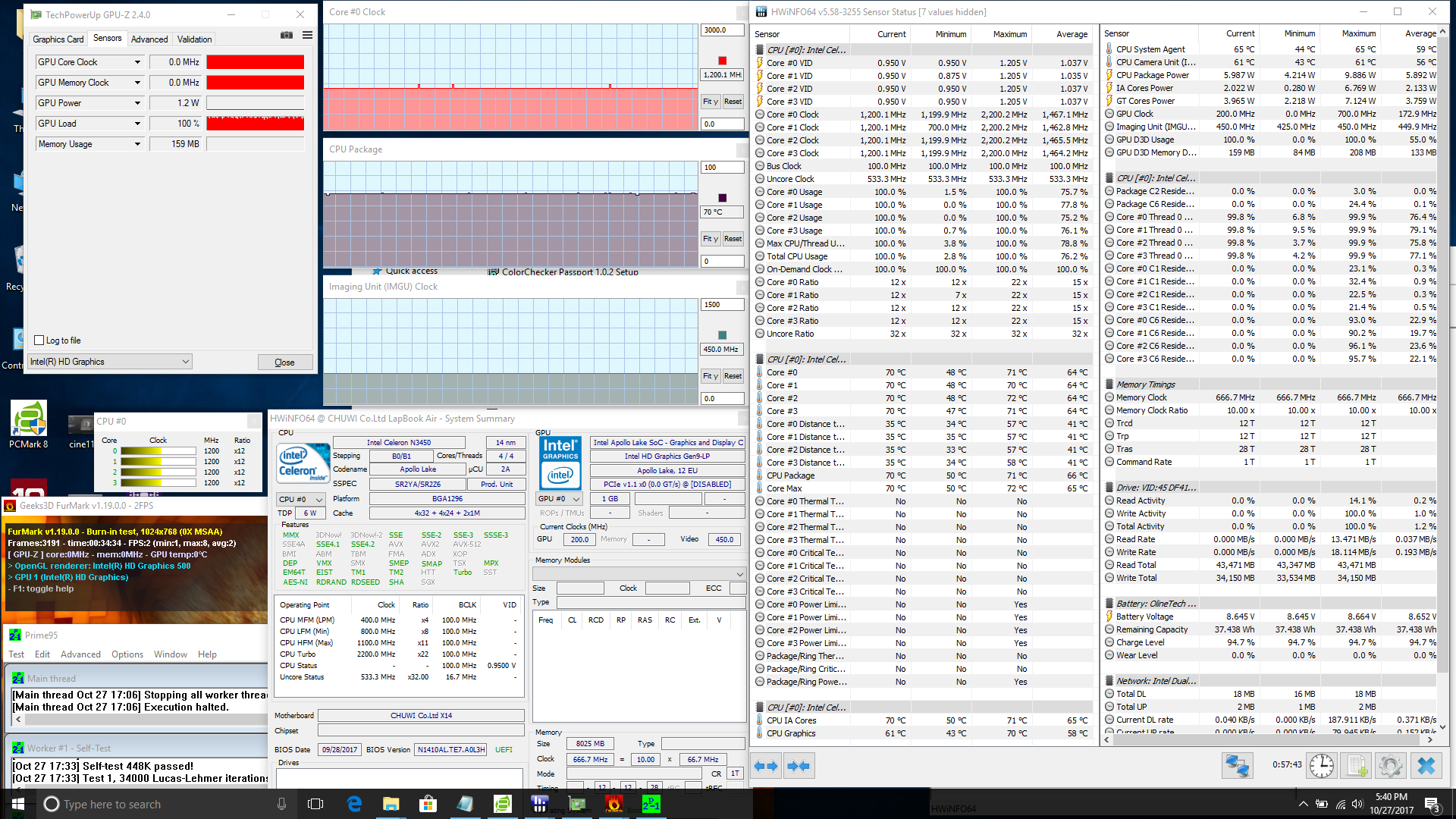The width and height of the screenshot is (1456, 819).
Task: Enable Log to file checkbox
Action: point(39,340)
